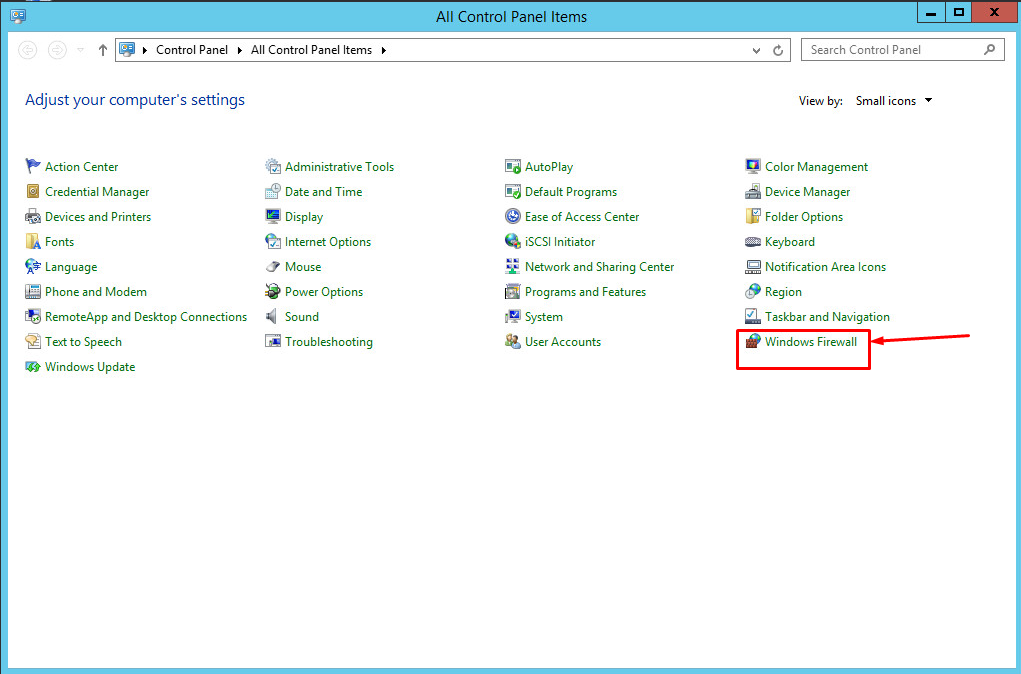Click the Action Center flag icon
Viewport: 1021px width, 674px height.
pos(33,166)
